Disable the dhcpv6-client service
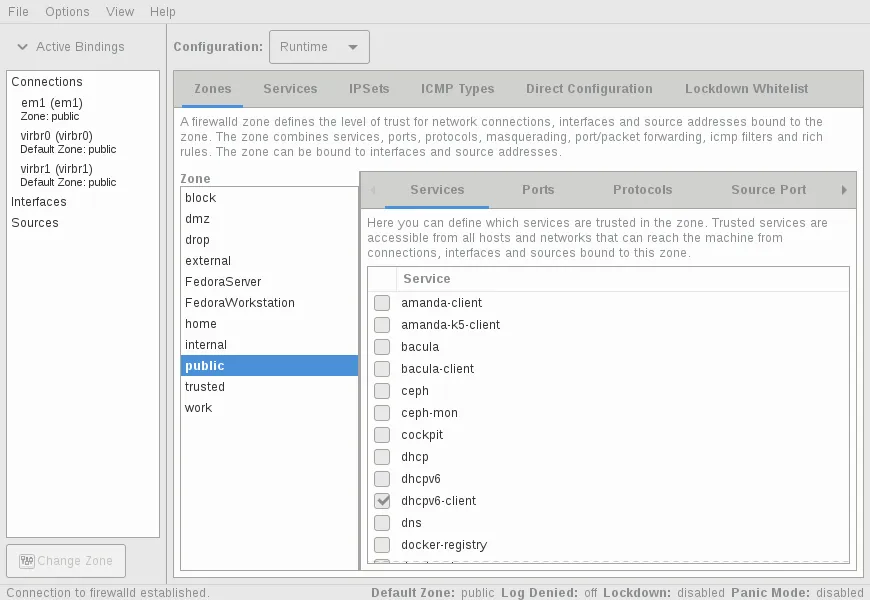Viewport: 870px width, 600px height. point(381,501)
